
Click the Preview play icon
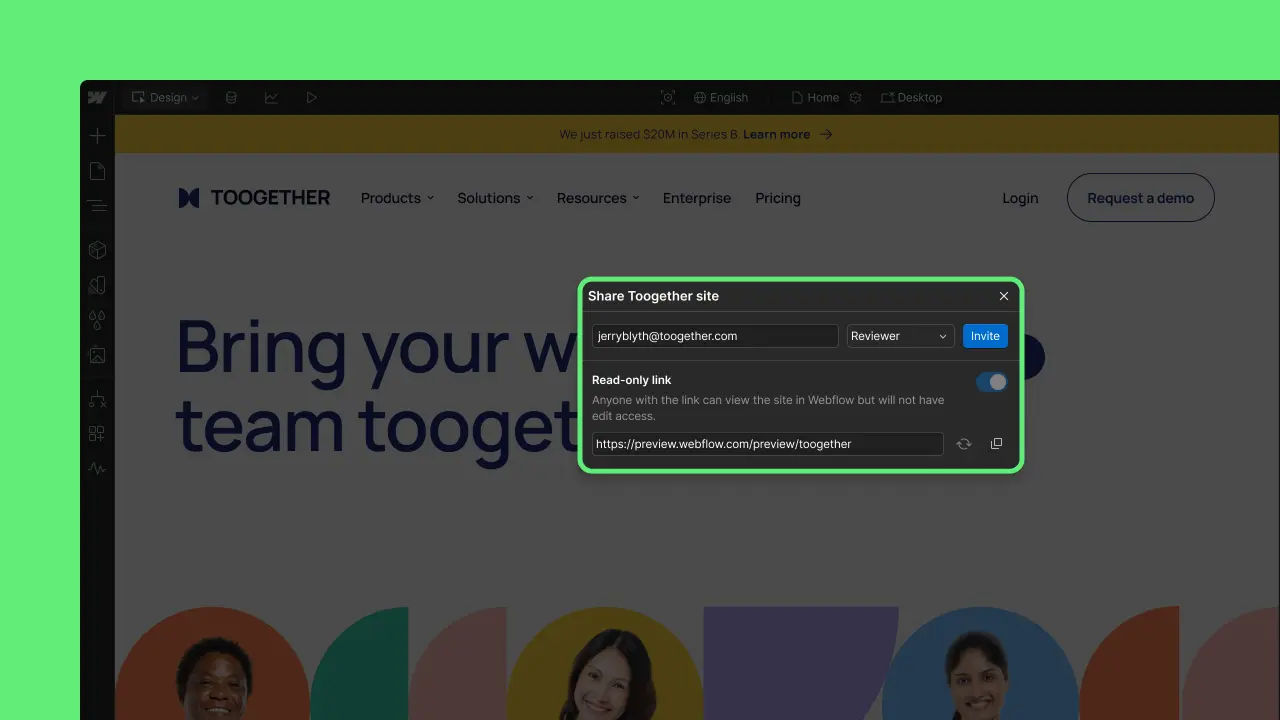(x=311, y=97)
